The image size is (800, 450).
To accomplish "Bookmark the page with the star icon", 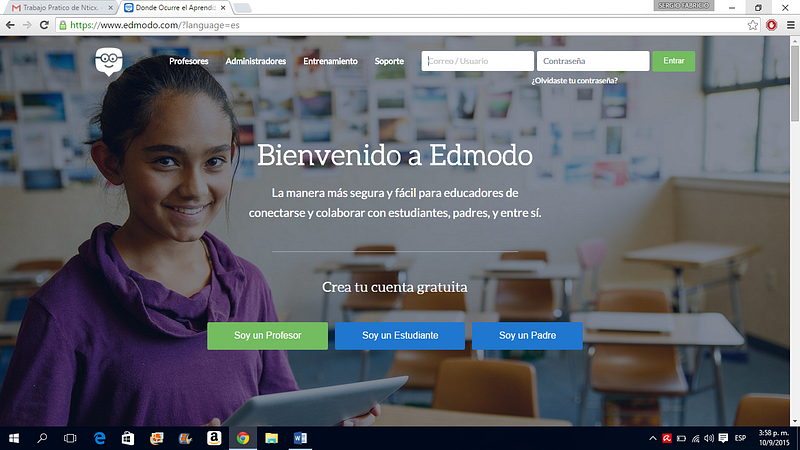I will pyautogui.click(x=753, y=25).
